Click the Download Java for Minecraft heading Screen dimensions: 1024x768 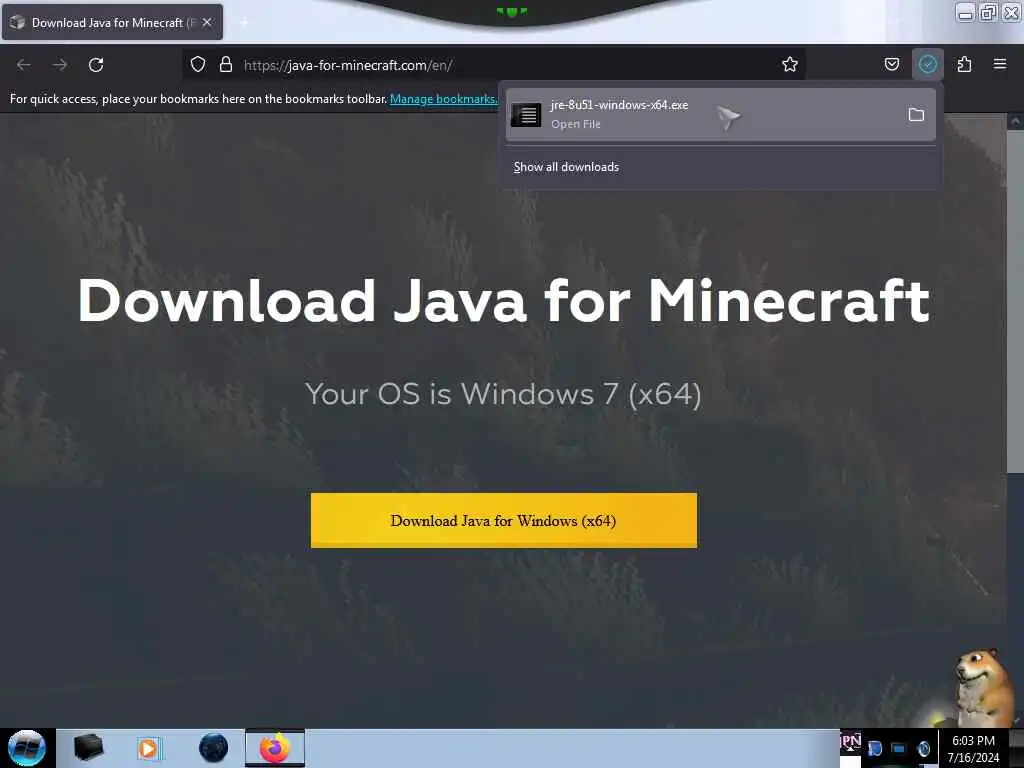pos(504,301)
